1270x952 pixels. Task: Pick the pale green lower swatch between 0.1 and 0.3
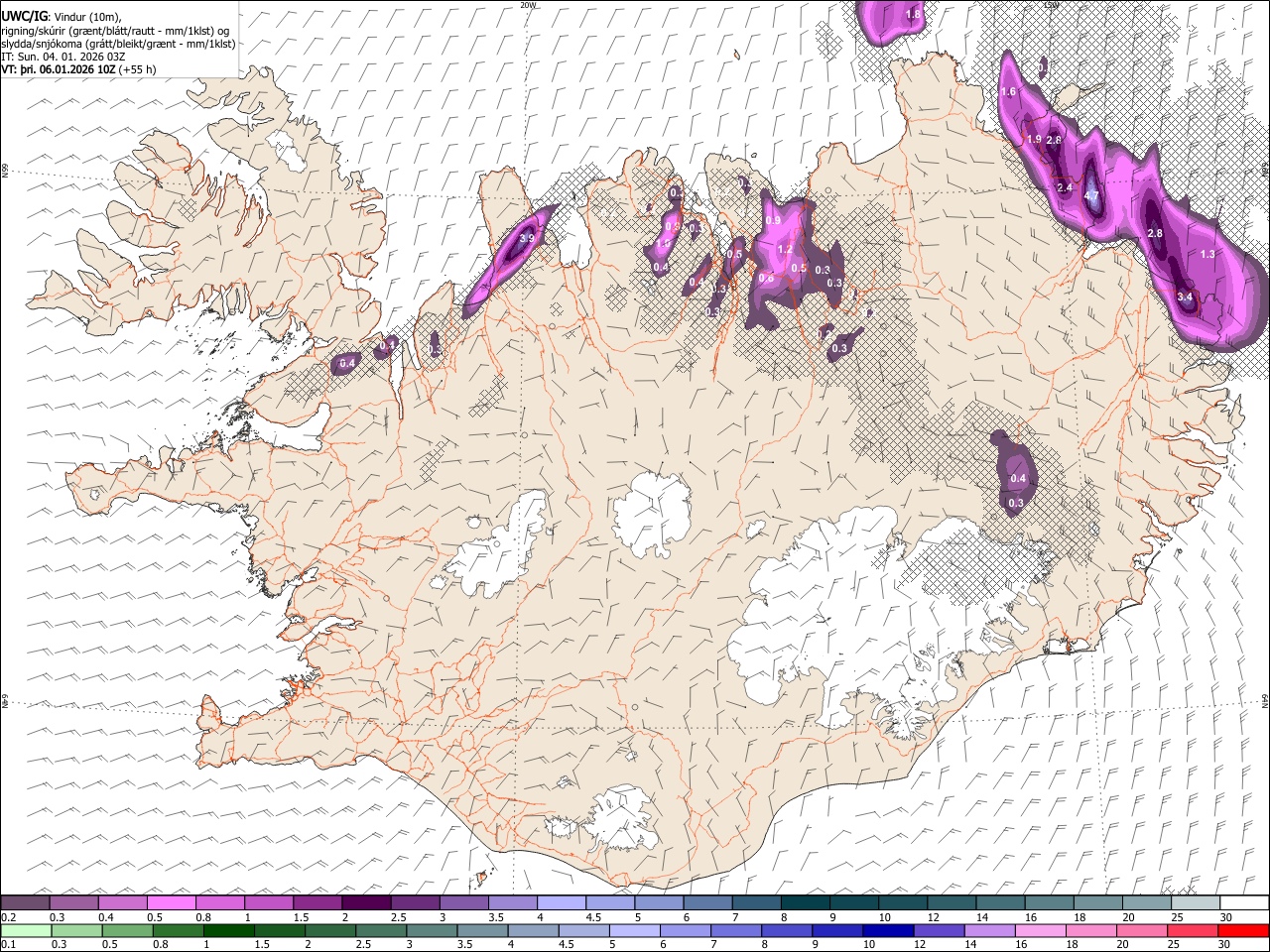click(x=26, y=930)
